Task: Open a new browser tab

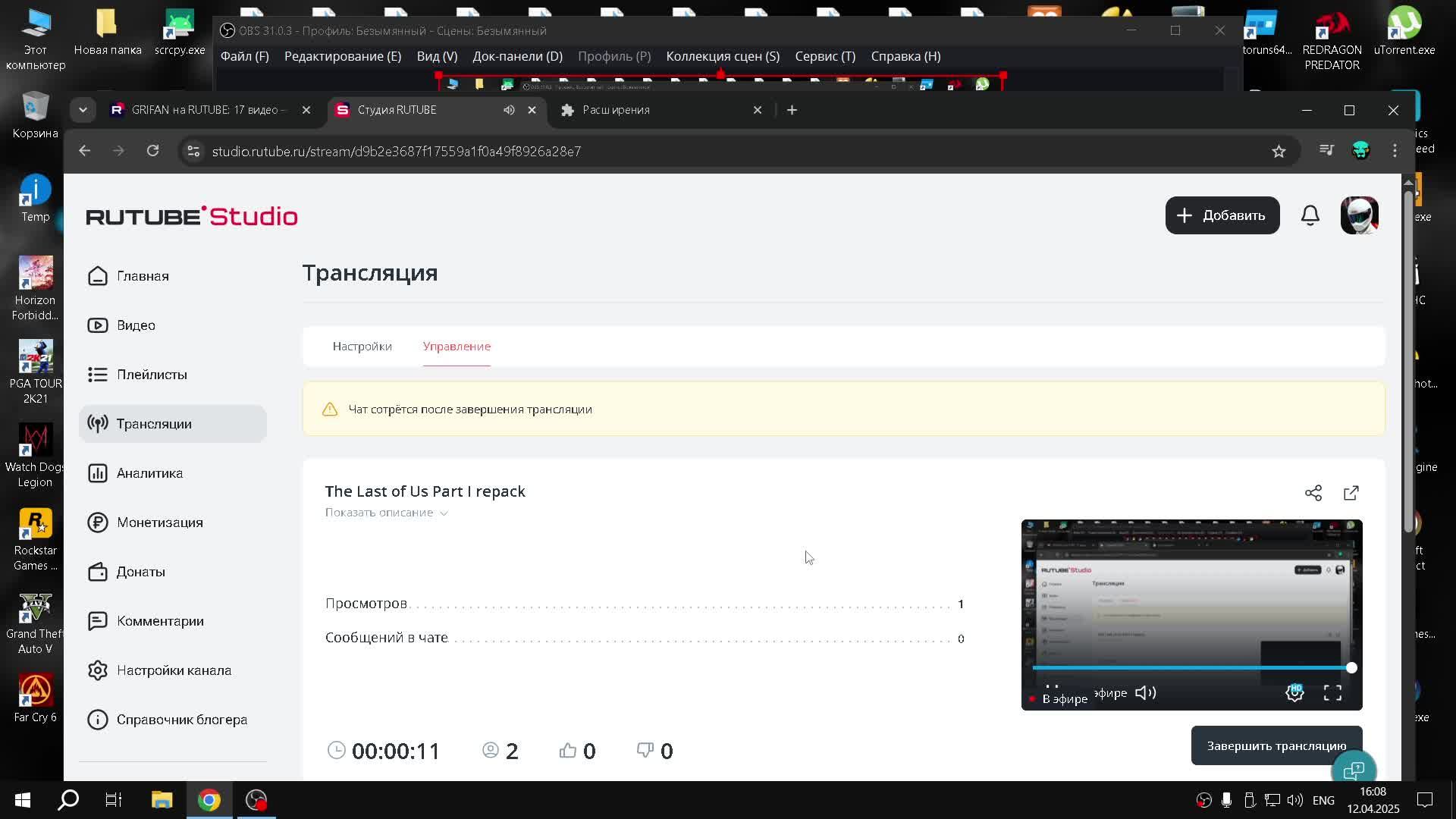Action: [792, 110]
